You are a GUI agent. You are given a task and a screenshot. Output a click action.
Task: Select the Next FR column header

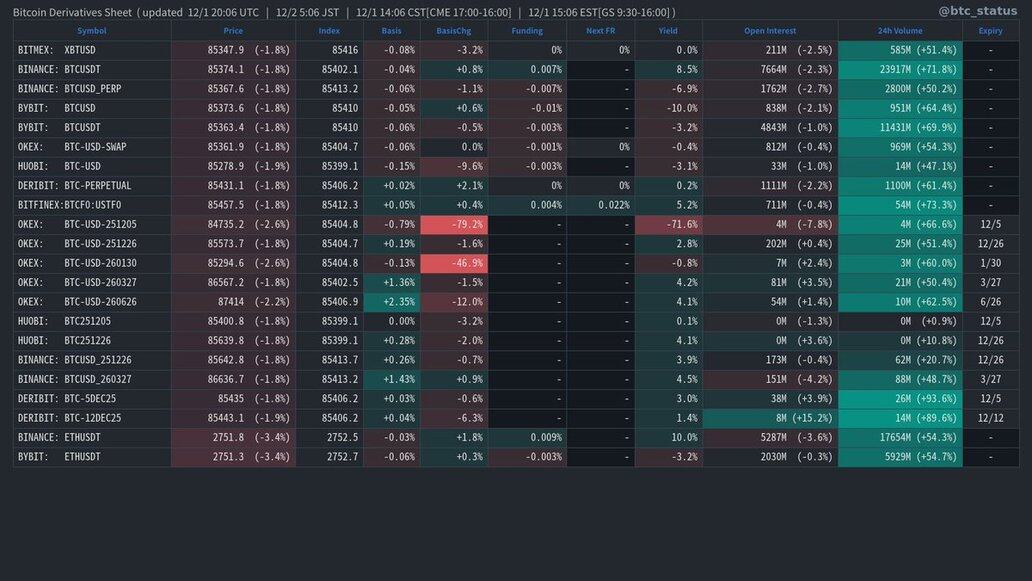tap(601, 31)
